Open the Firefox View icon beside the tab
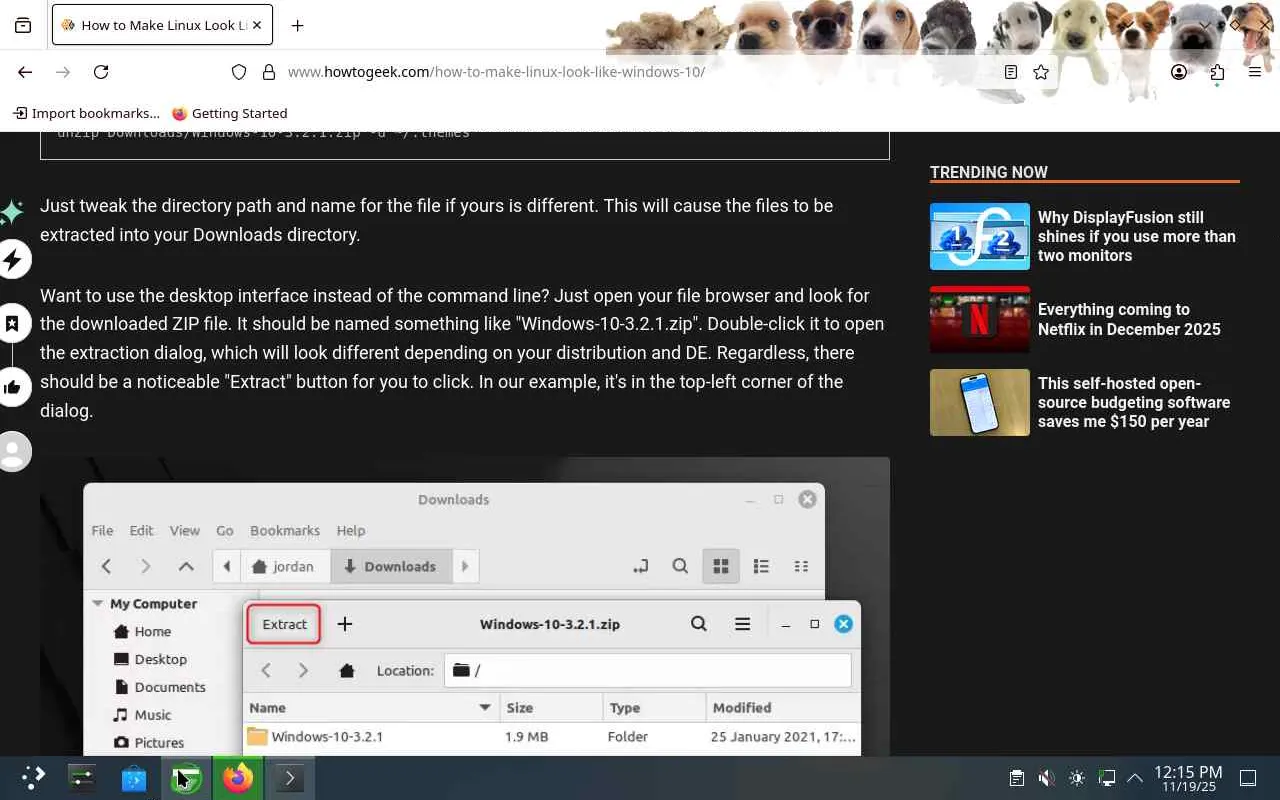The width and height of the screenshot is (1280, 800). point(23,26)
